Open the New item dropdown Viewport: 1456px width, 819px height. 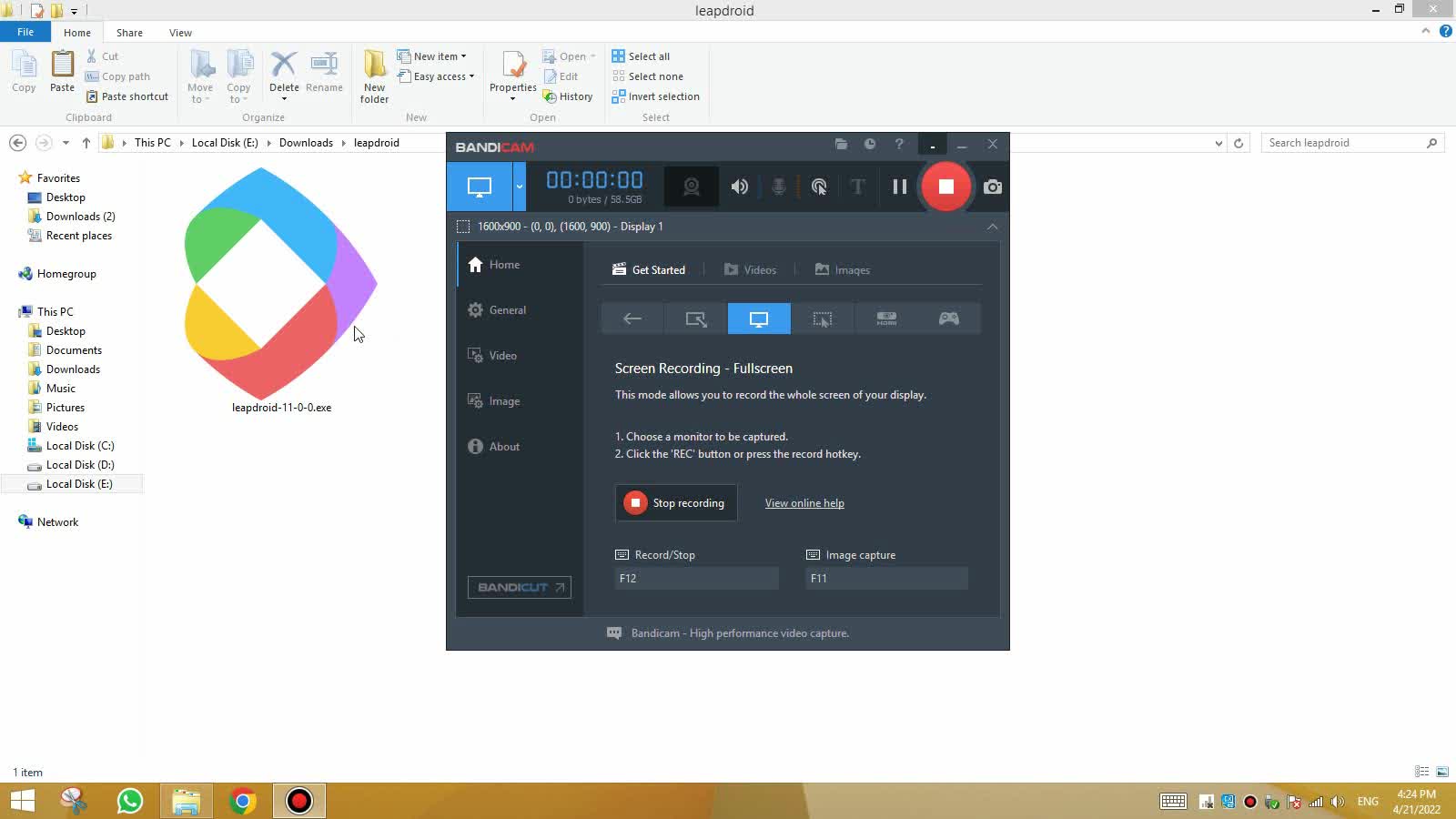pyautogui.click(x=432, y=56)
